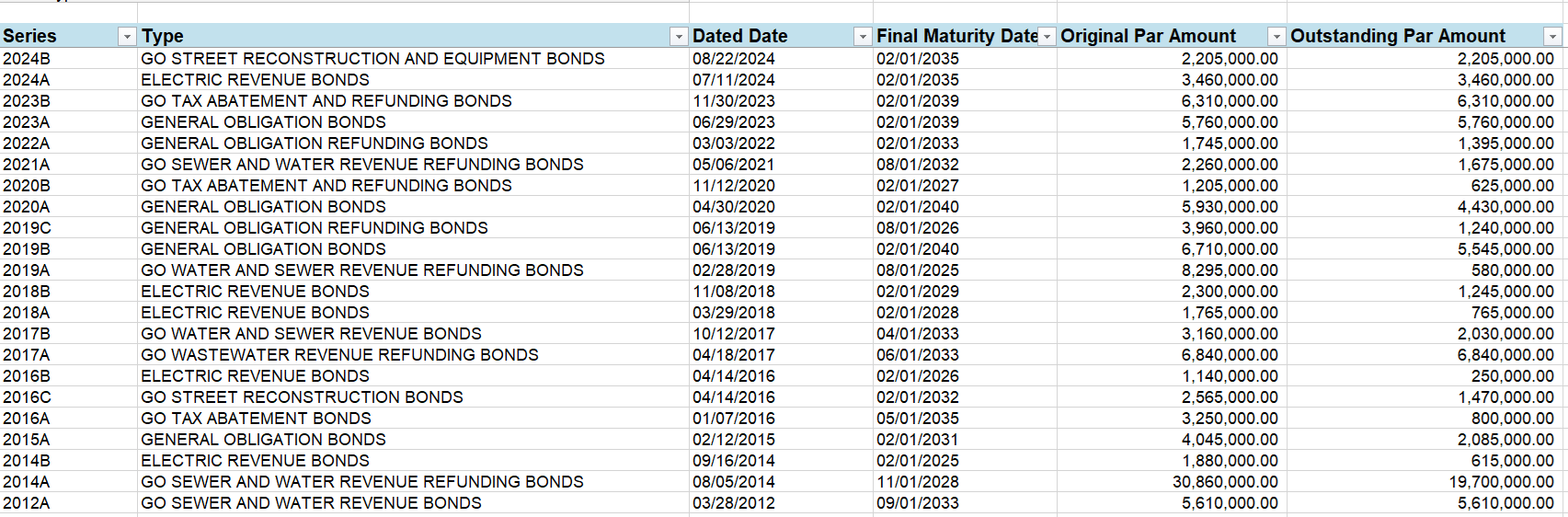Click the 2012A series cell
The width and height of the screenshot is (1568, 517).
[28, 503]
